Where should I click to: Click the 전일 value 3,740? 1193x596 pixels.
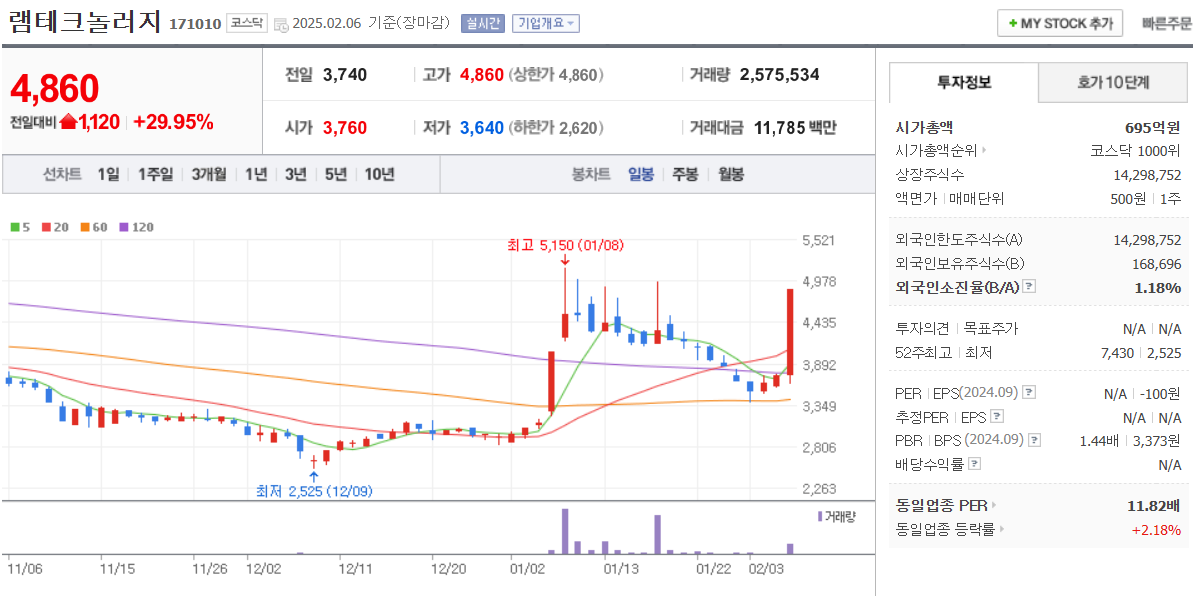click(345, 75)
